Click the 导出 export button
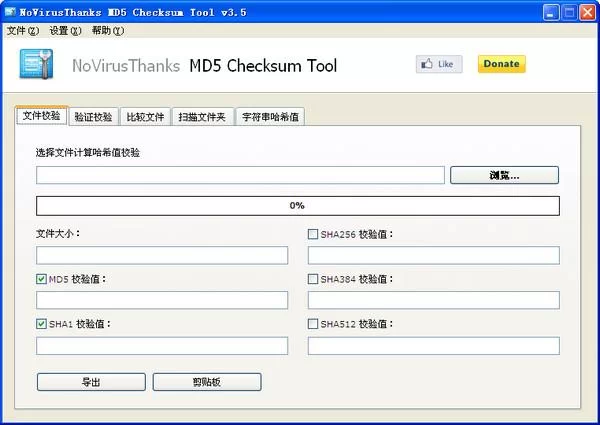The height and width of the screenshot is (425, 600). click(91, 382)
